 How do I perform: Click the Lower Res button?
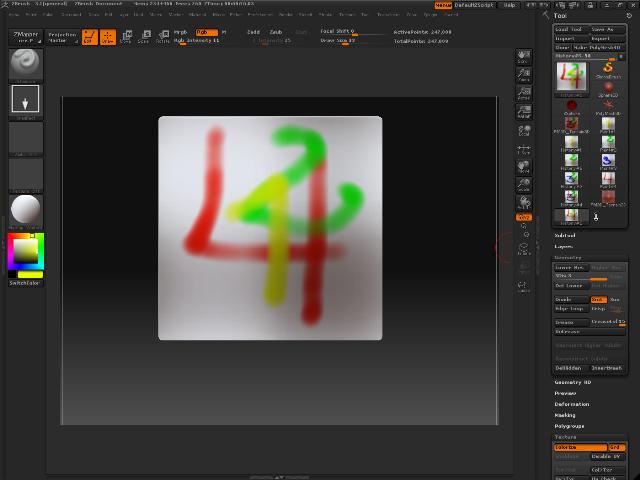tap(571, 268)
